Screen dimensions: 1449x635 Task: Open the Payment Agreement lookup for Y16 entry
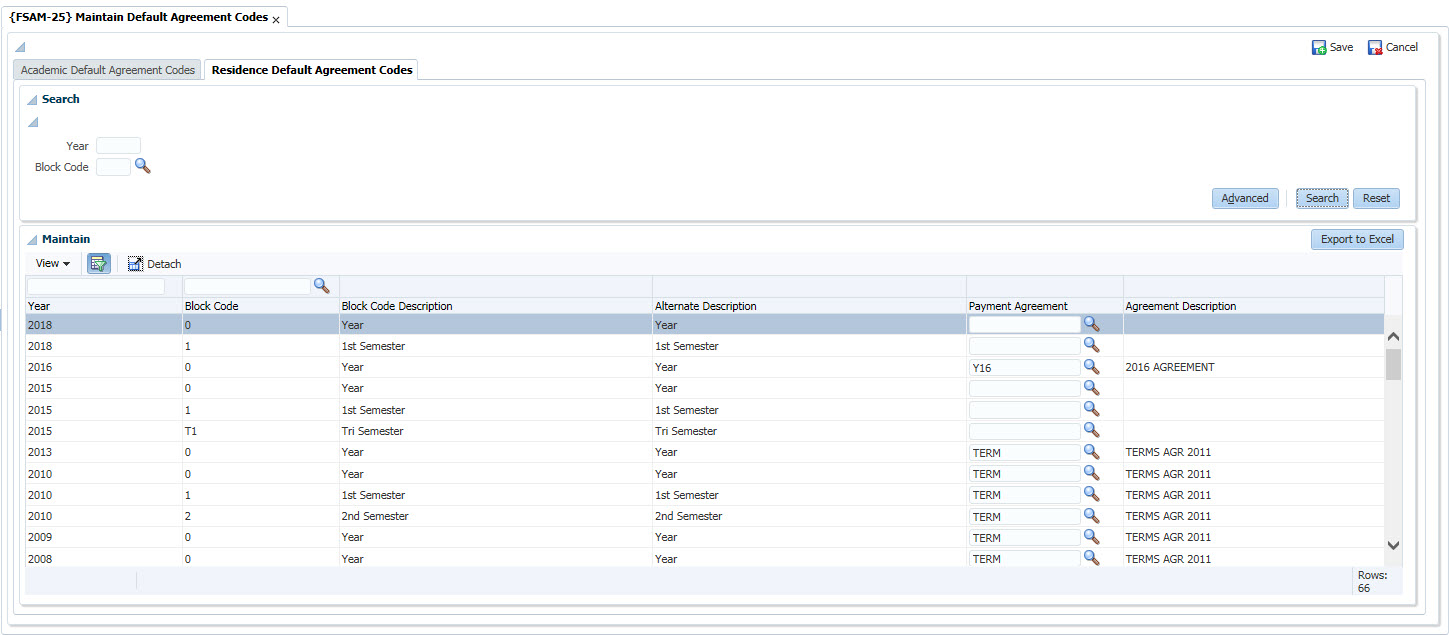[x=1091, y=367]
